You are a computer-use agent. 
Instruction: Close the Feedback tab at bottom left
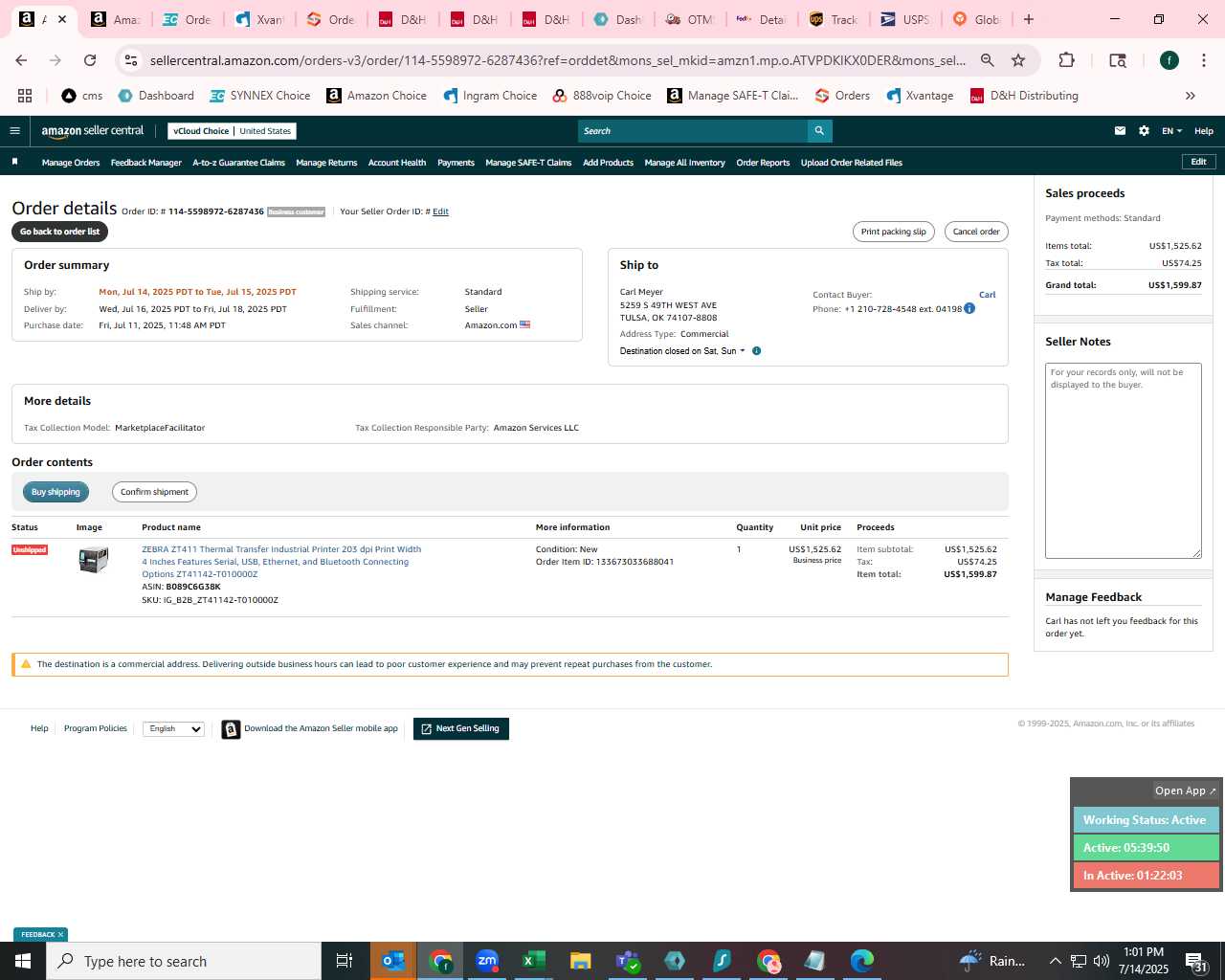click(60, 935)
